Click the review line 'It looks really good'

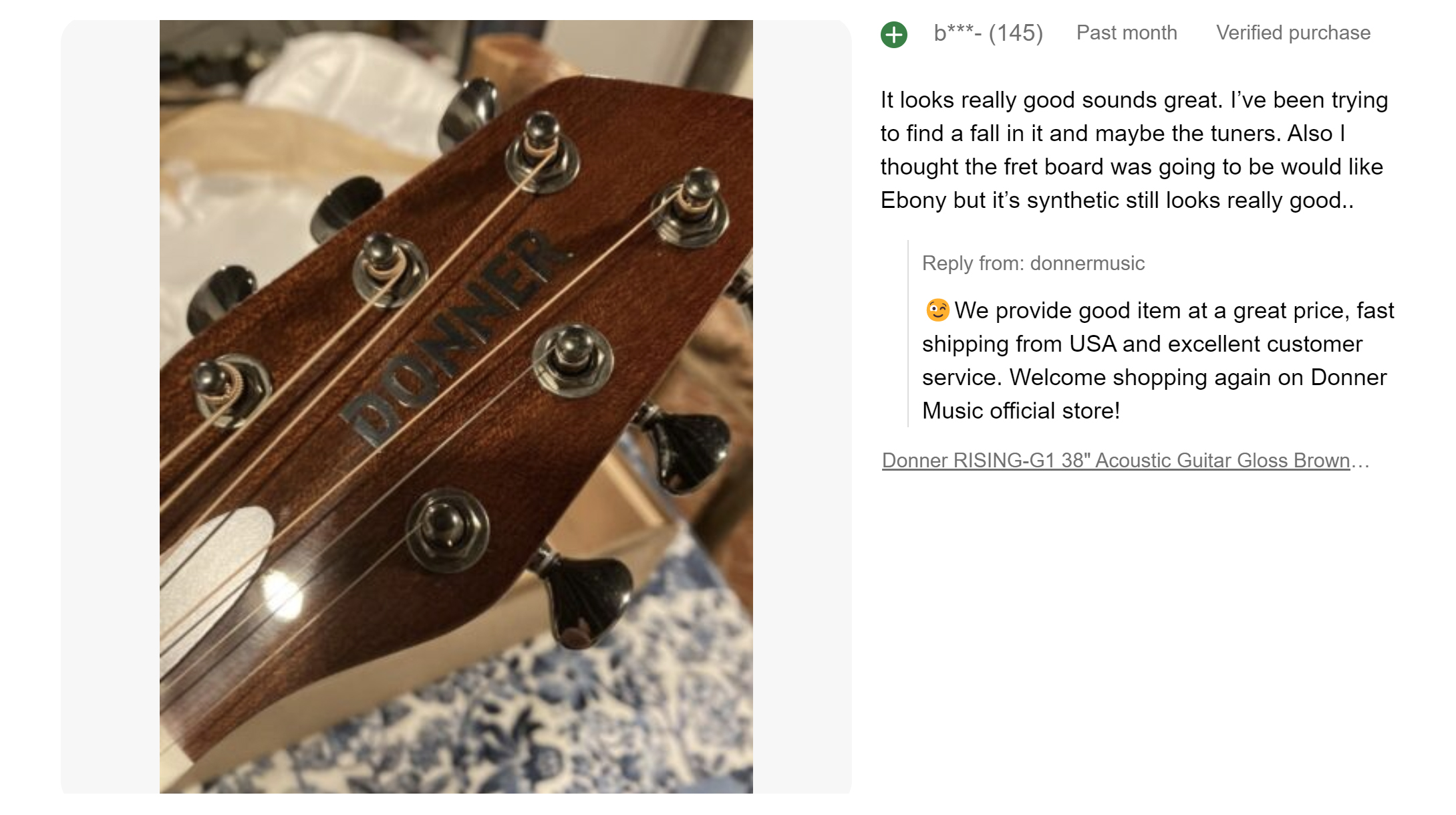[1134, 100]
